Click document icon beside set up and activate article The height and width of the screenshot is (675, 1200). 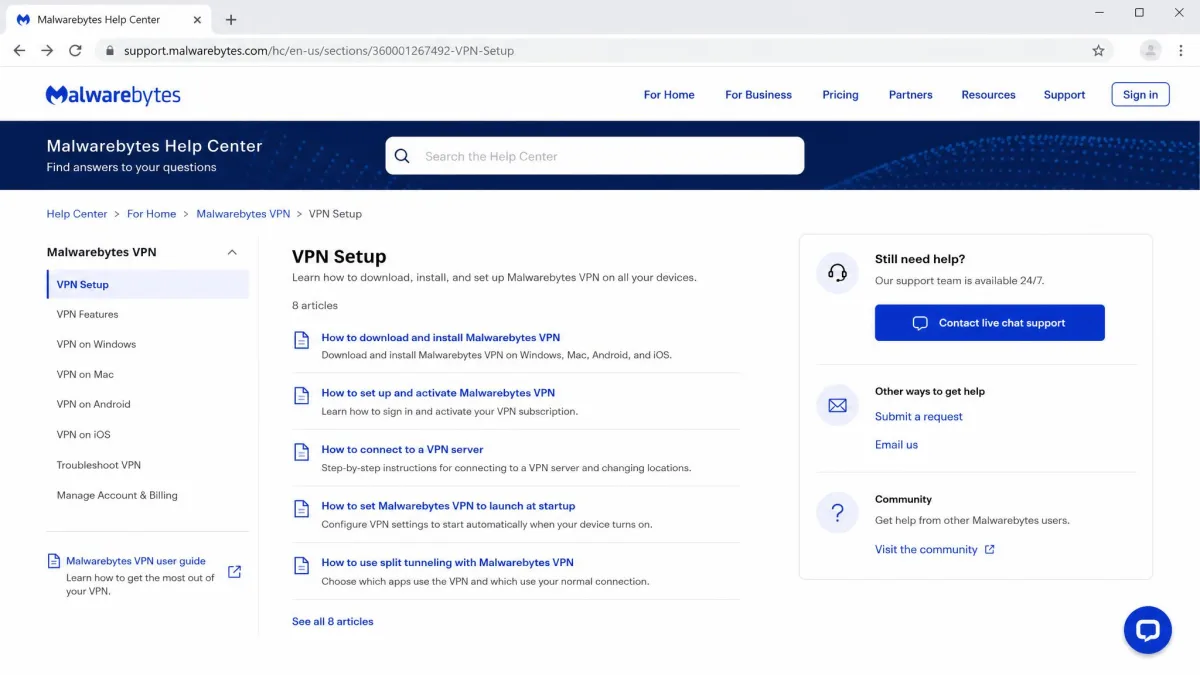301,396
